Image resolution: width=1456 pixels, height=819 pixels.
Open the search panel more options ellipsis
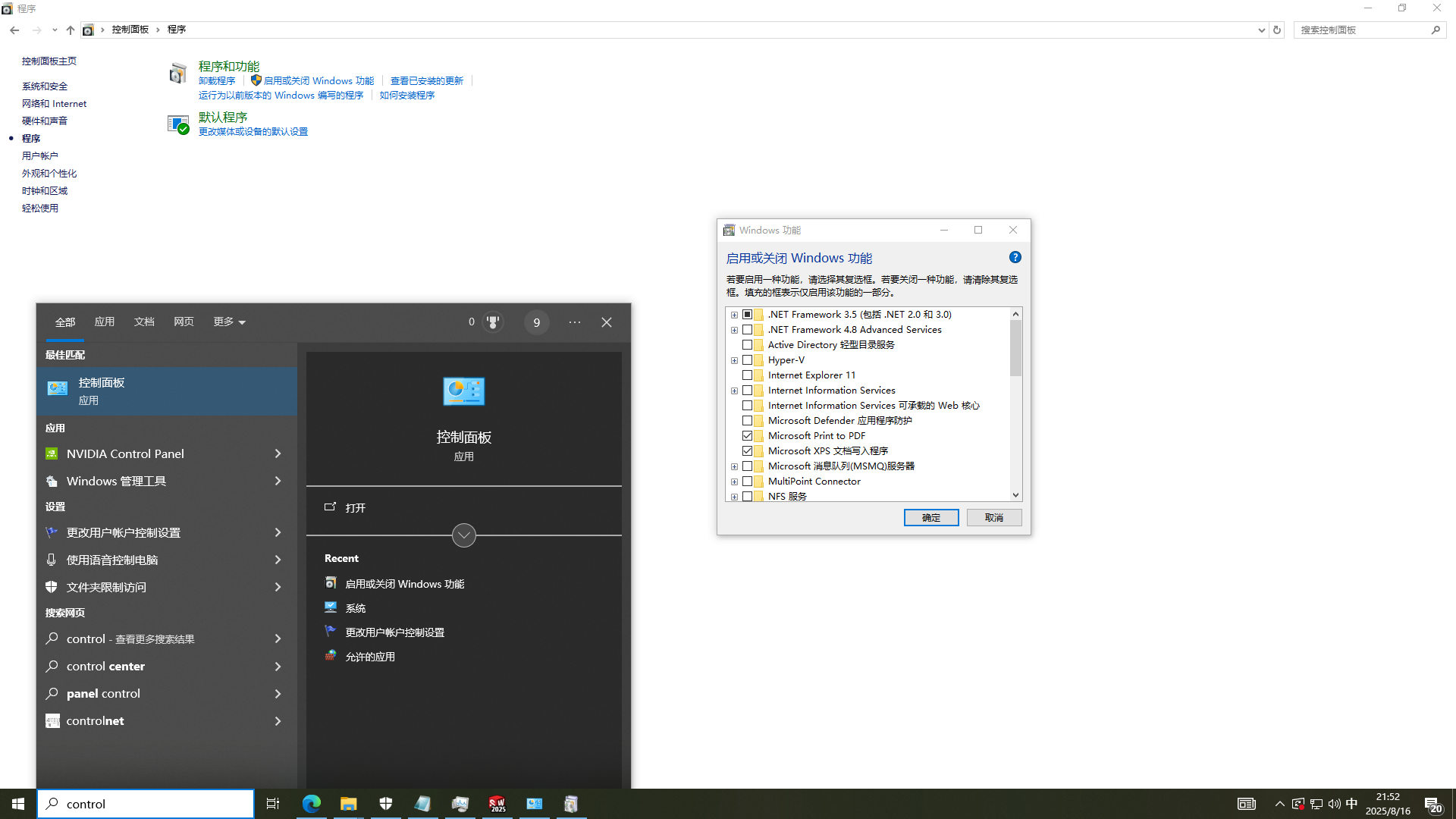[x=575, y=322]
